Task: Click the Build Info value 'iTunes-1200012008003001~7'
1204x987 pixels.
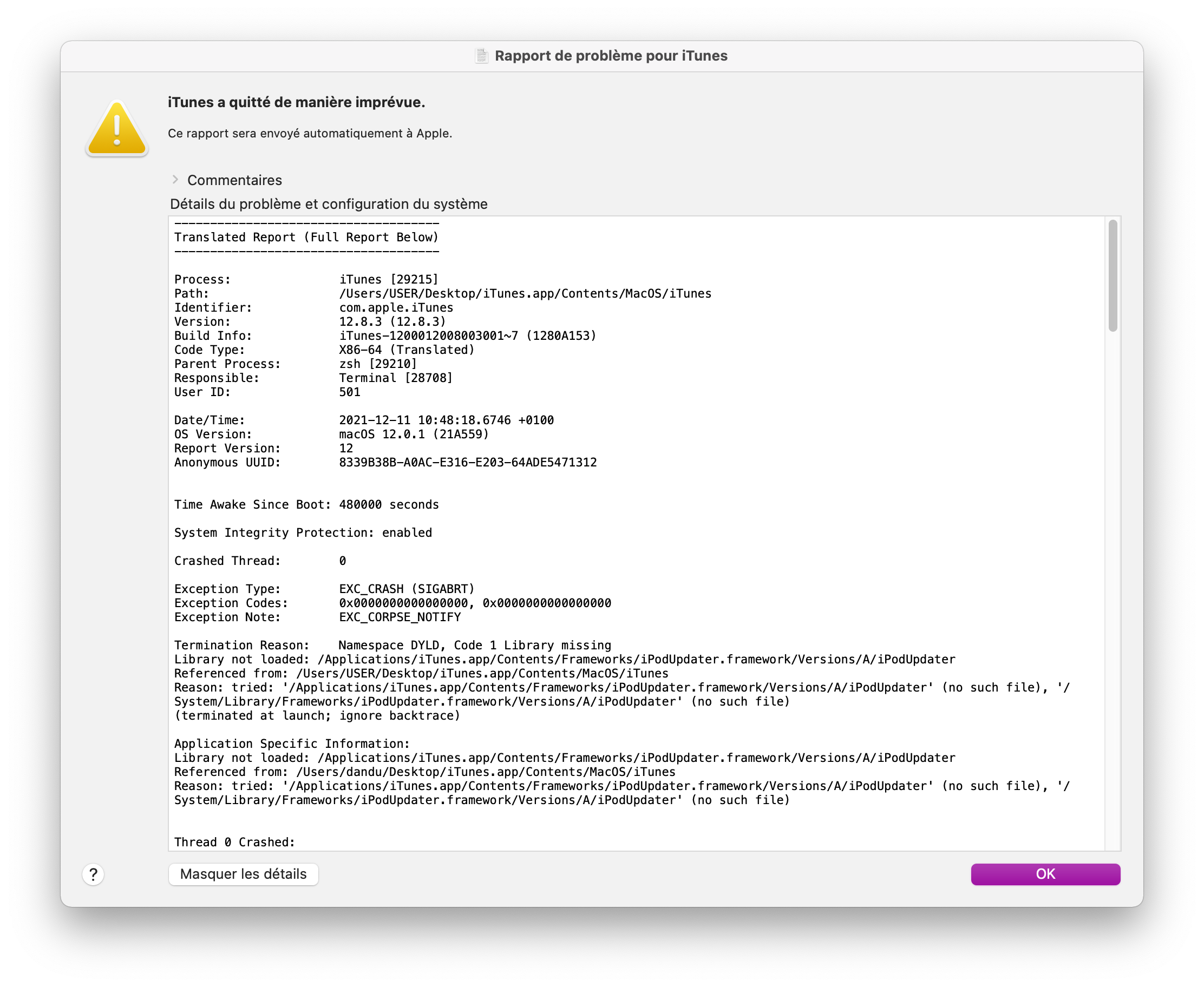Action: click(x=428, y=335)
